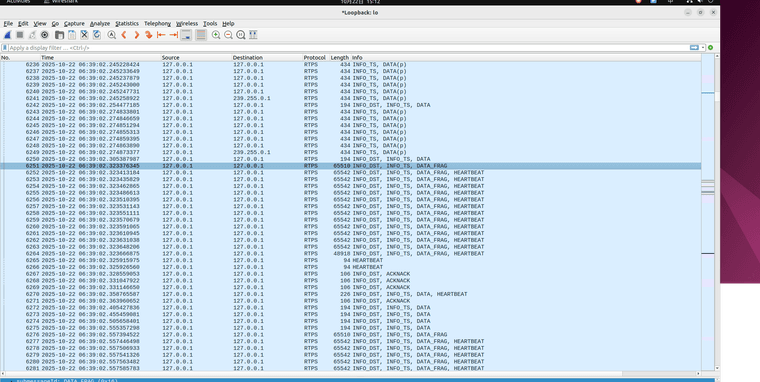Open the Tools menu
Viewport: 760px width, 382px height.
tap(210, 23)
